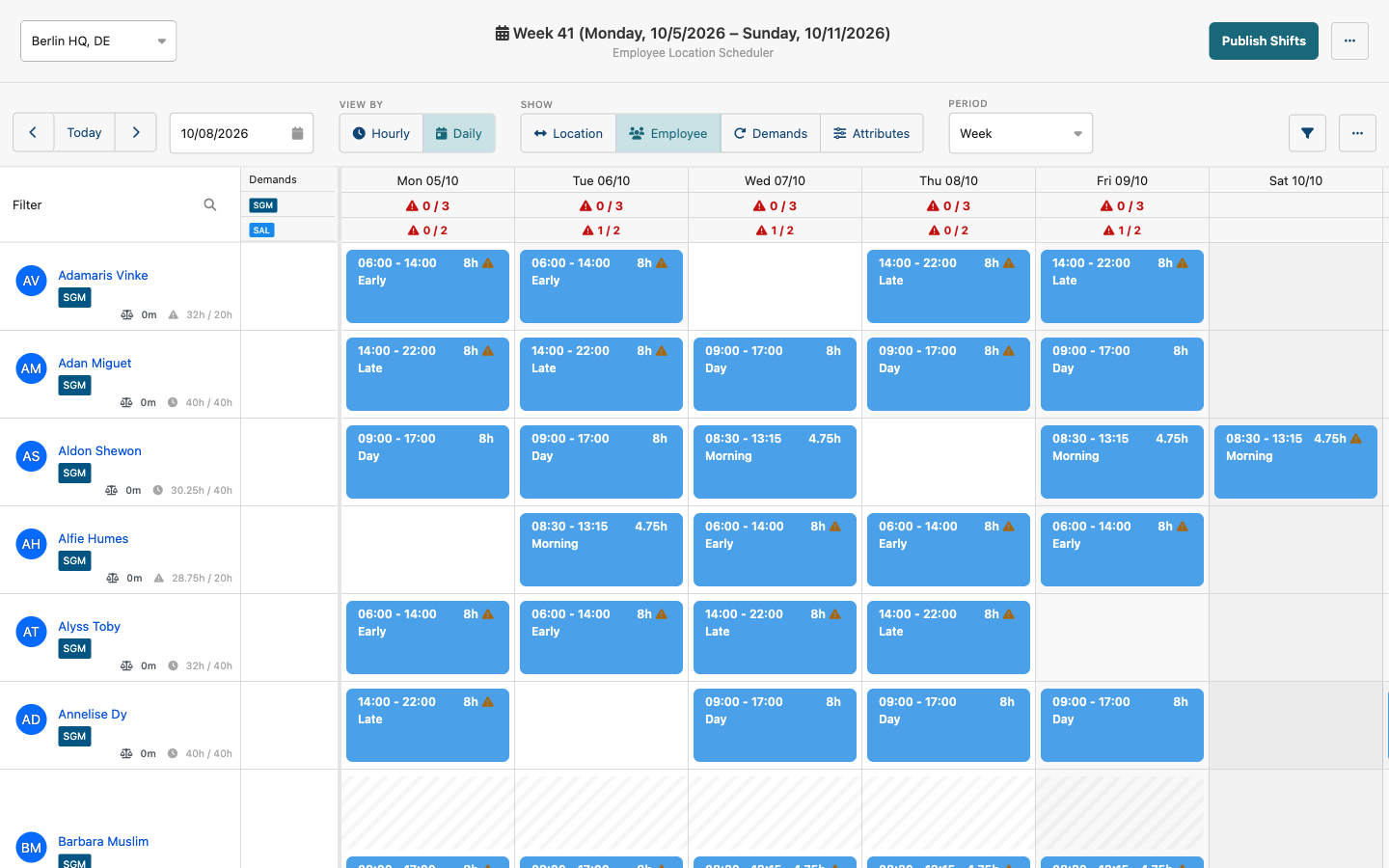Open Alfie Humes' Tuesday Morning shift
Viewport: 1389px width, 868px height.
(x=601, y=550)
